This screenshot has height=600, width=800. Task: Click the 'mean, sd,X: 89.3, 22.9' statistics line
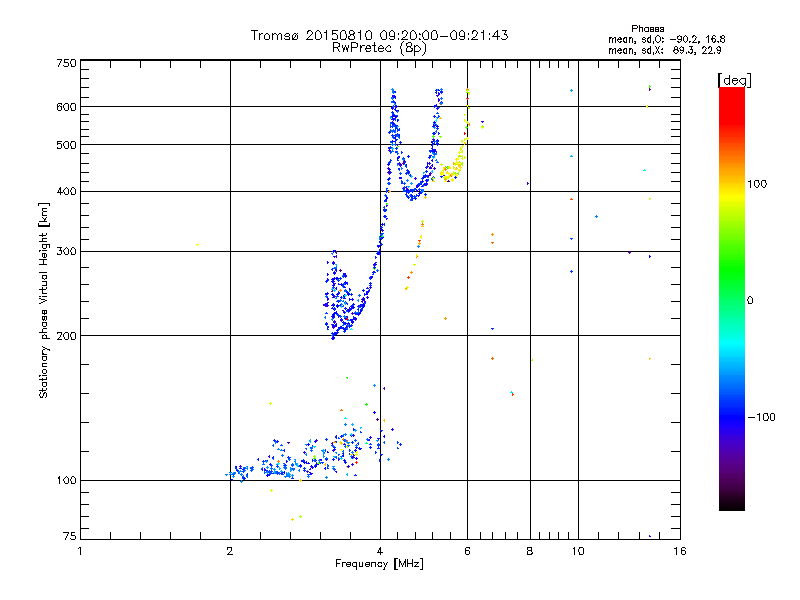coord(664,50)
